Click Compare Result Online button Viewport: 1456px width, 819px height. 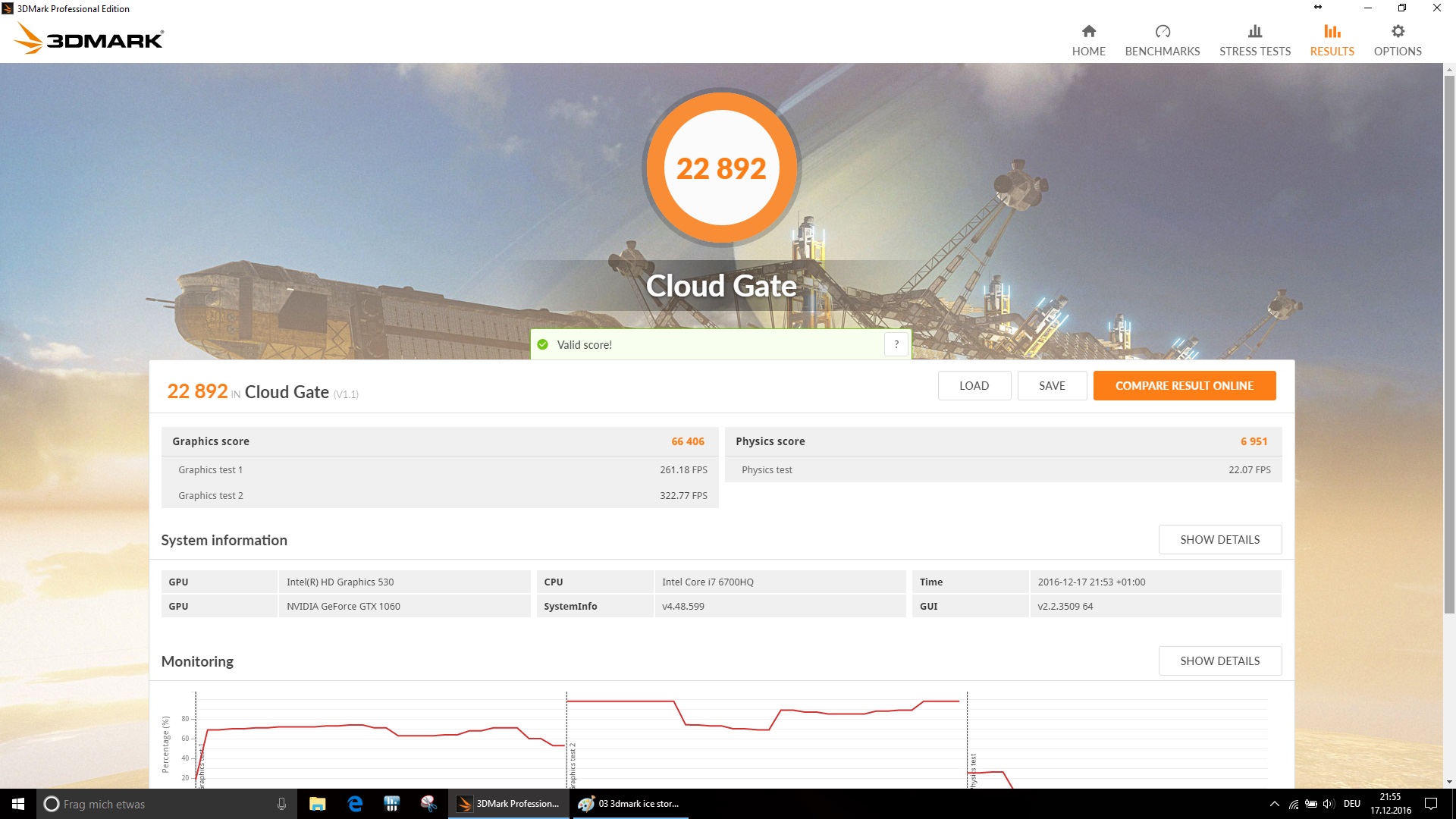click(x=1184, y=386)
